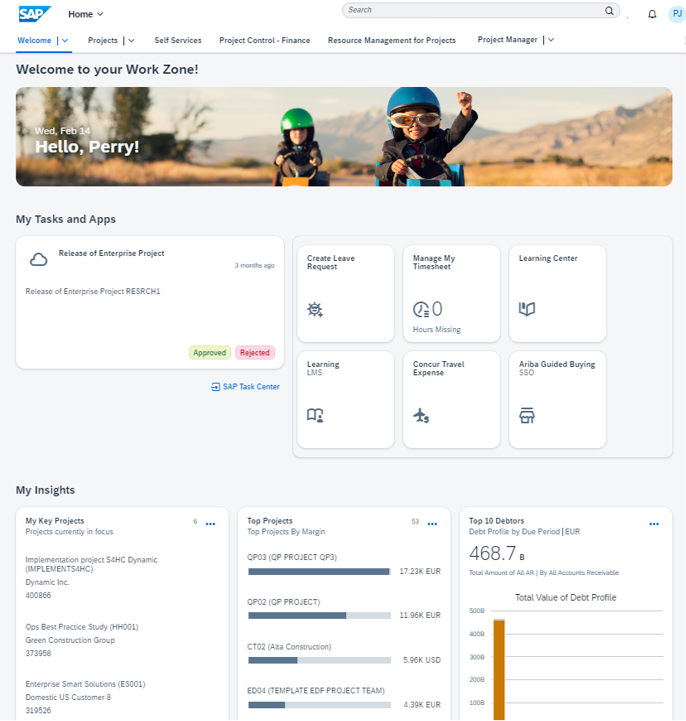The image size is (686, 721).
Task: Open the Self Services tab
Action: pos(178,40)
